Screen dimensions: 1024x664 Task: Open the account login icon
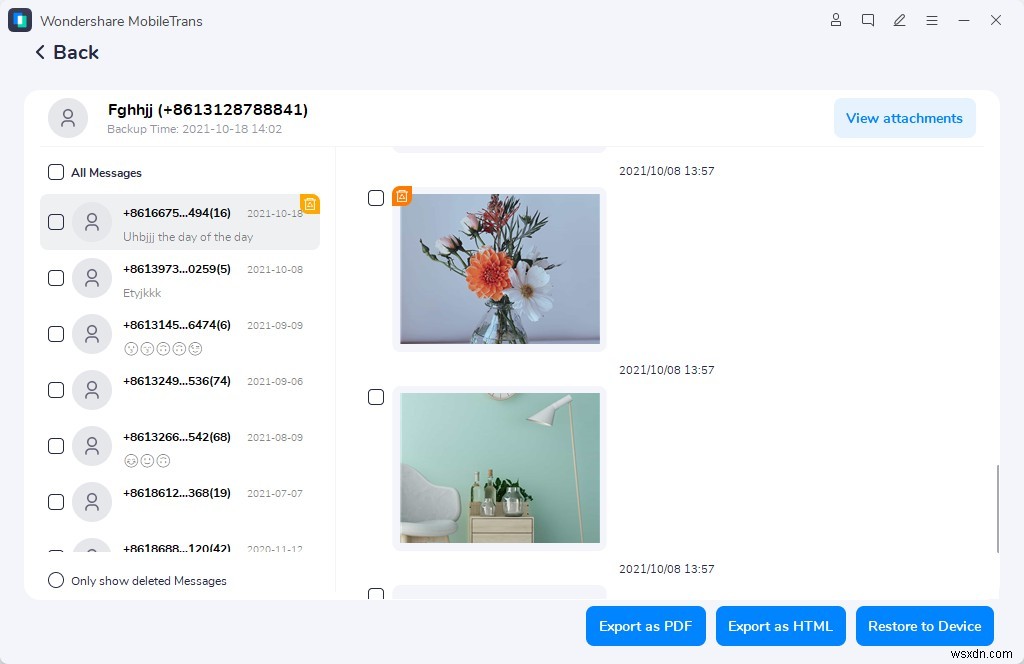tap(836, 20)
